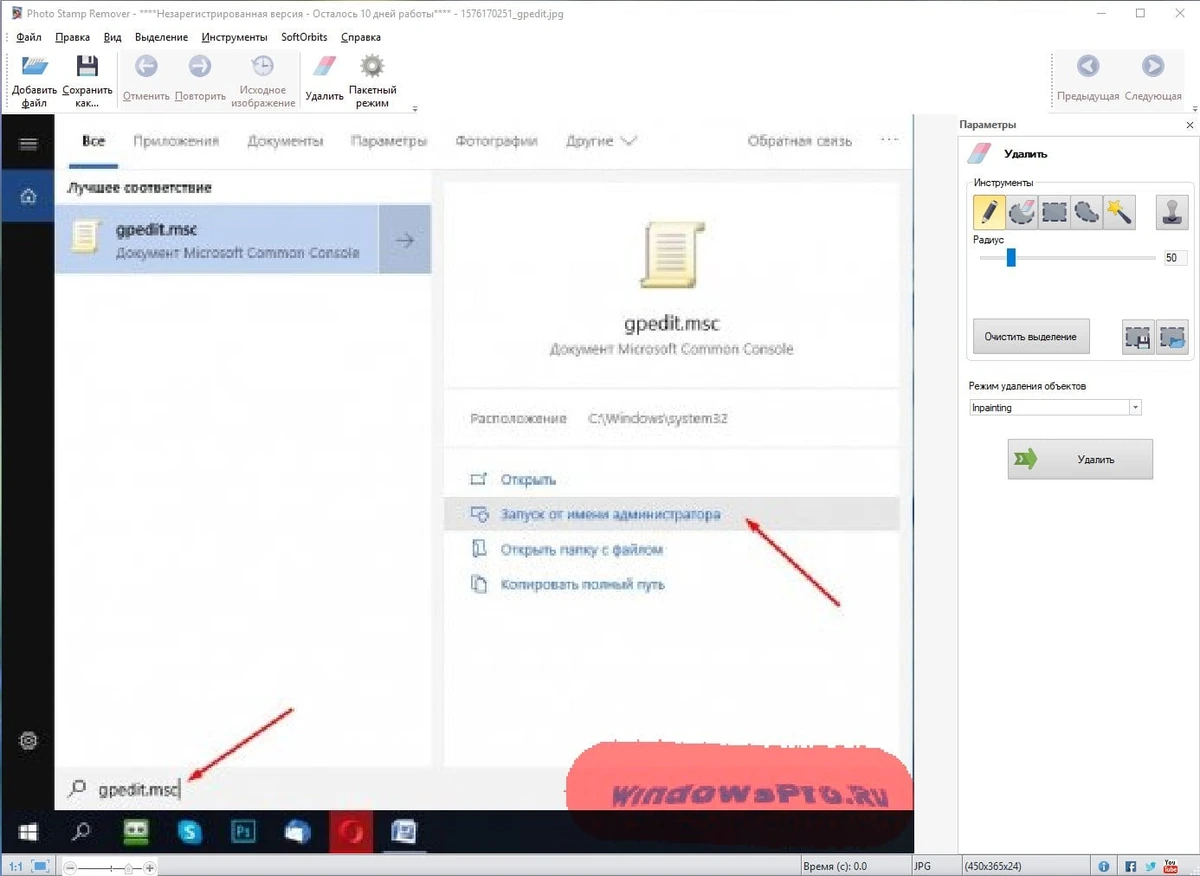
Task: Click the Очистить выделение button
Action: 1030,337
